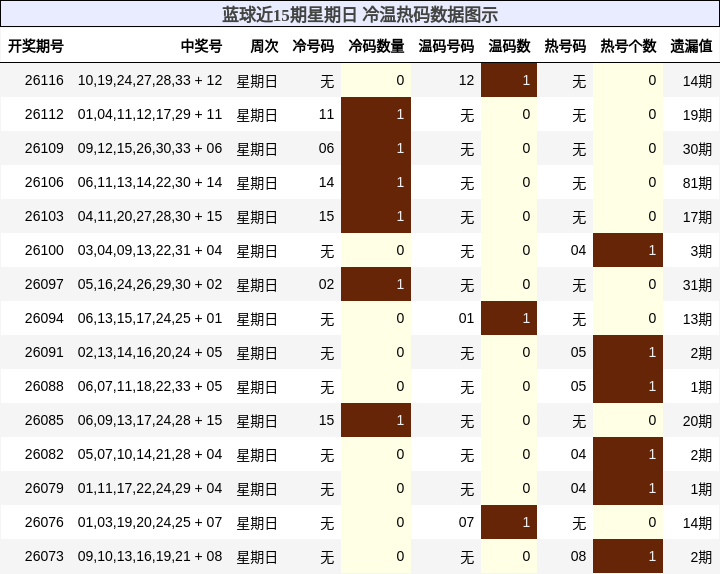720x574 pixels.
Task: Select issue number 26085
Action: click(44, 420)
